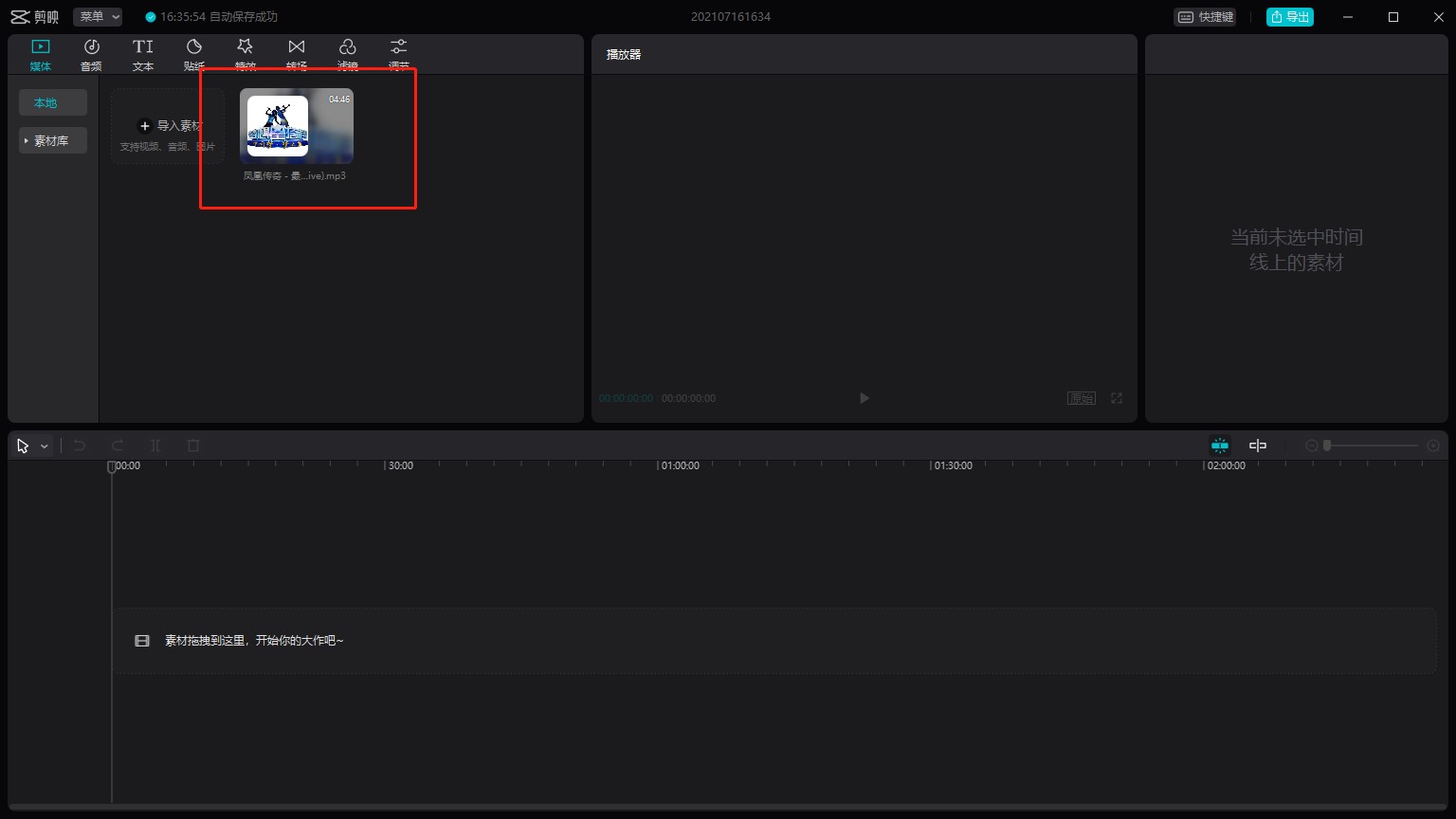Click the 02:00:00 ruler mark

[1226, 465]
